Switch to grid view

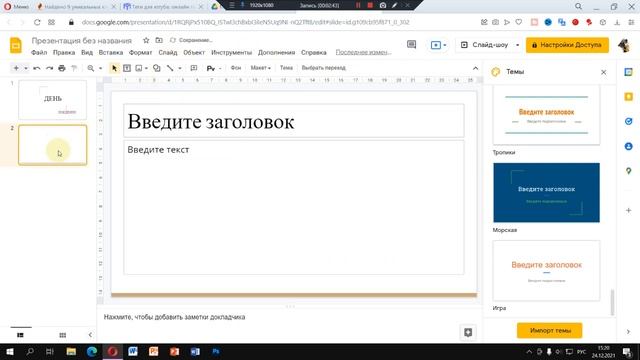pos(62,335)
